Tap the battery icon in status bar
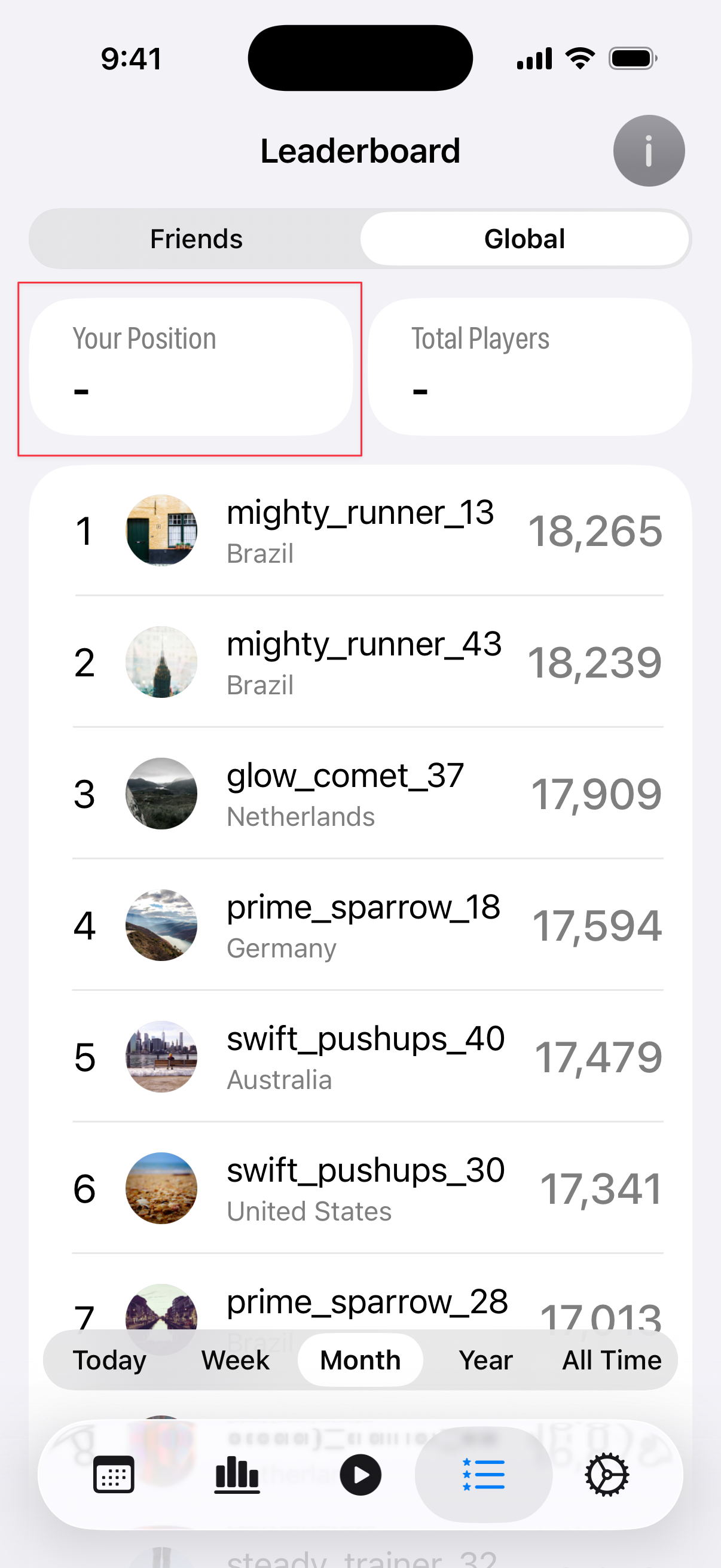Image resolution: width=721 pixels, height=1568 pixels. (632, 59)
